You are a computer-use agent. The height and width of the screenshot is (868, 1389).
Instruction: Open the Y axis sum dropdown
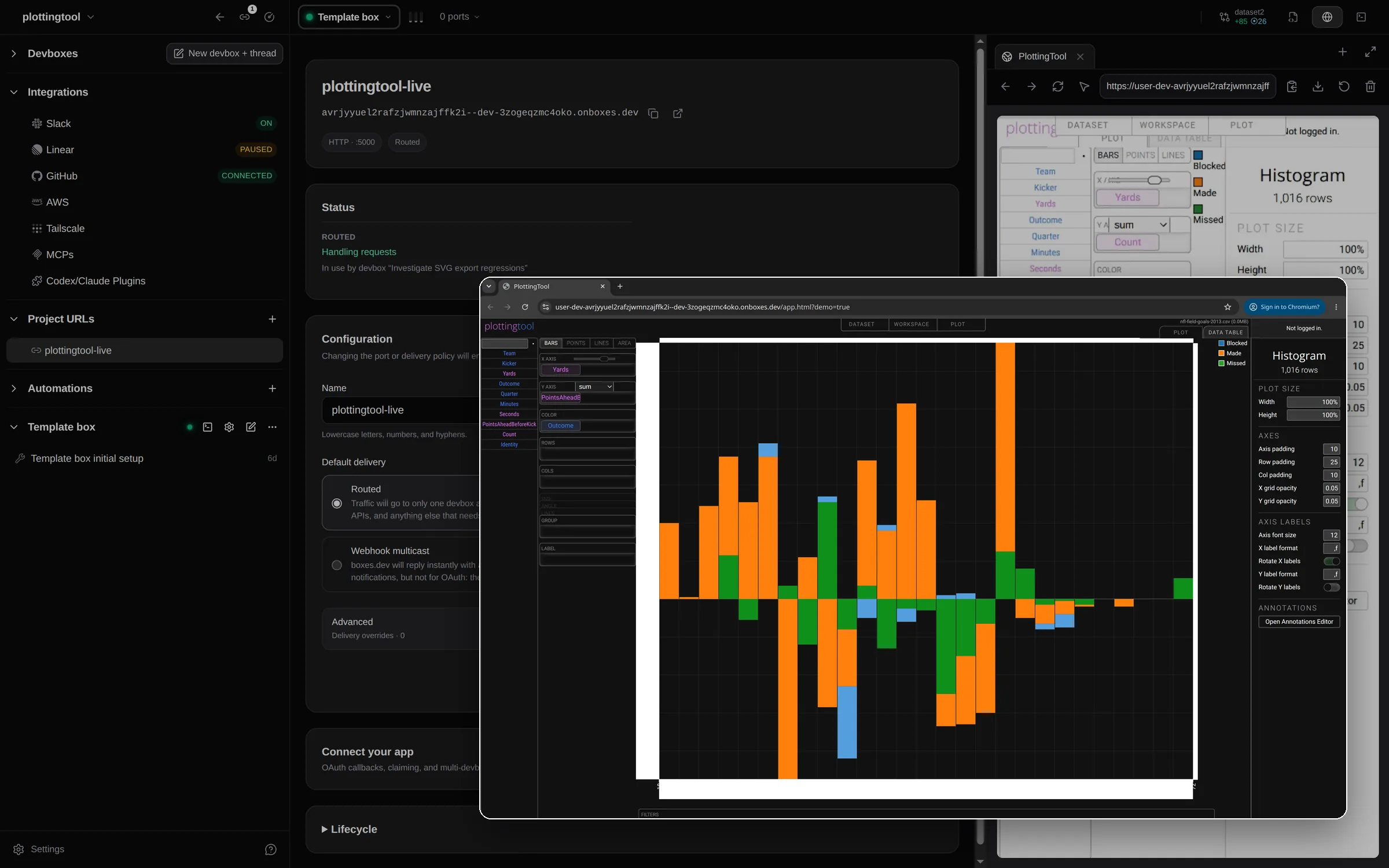click(594, 387)
